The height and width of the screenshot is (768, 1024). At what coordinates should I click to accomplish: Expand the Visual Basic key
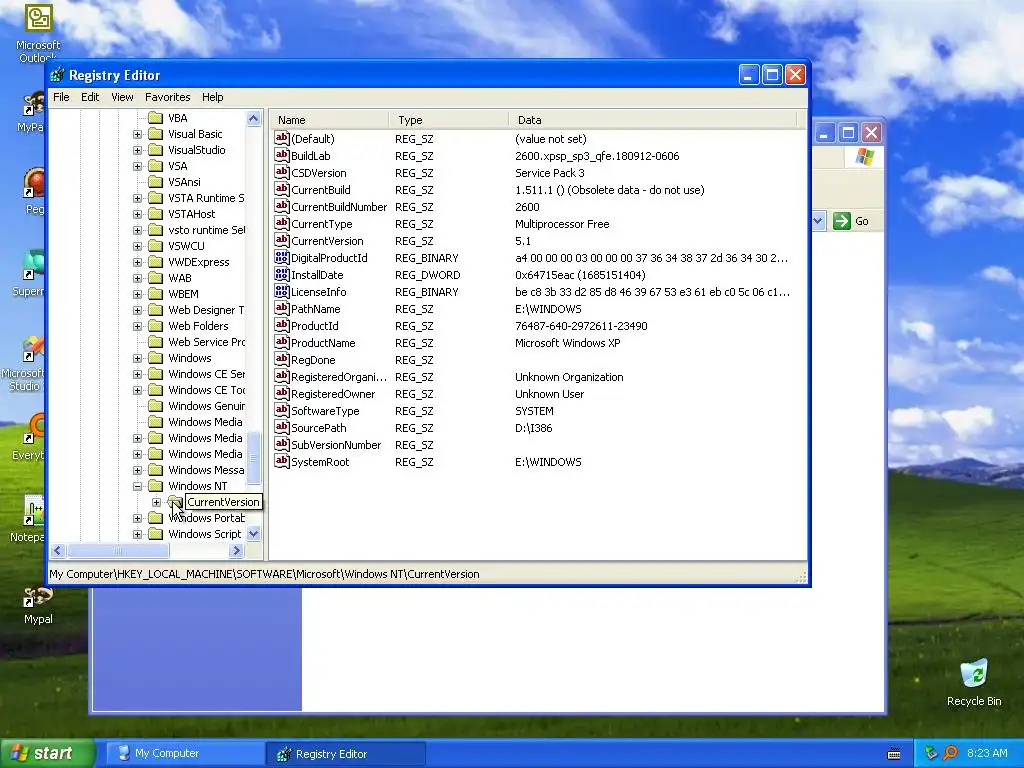click(x=137, y=134)
